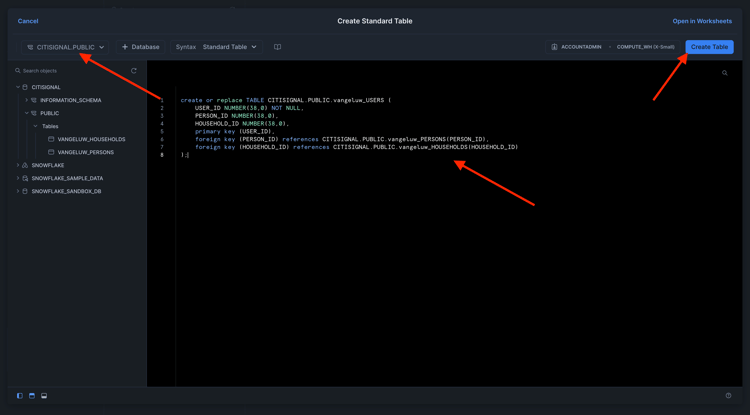Viewport: 750px width, 415px height.
Task: Expand the INFORMATION_SCHEMA node
Action: (26, 100)
